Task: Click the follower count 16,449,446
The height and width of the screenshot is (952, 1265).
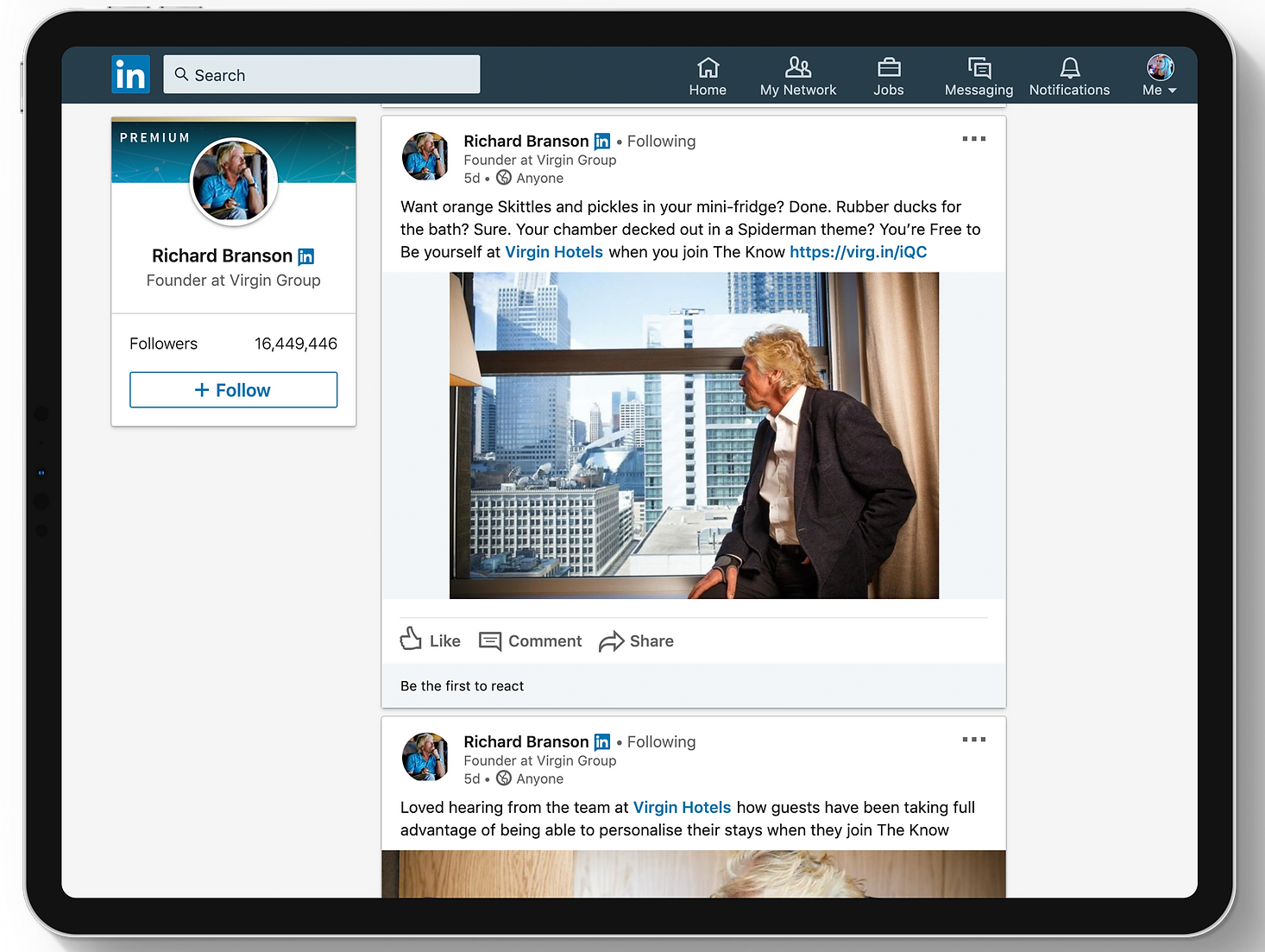Action: tap(296, 344)
